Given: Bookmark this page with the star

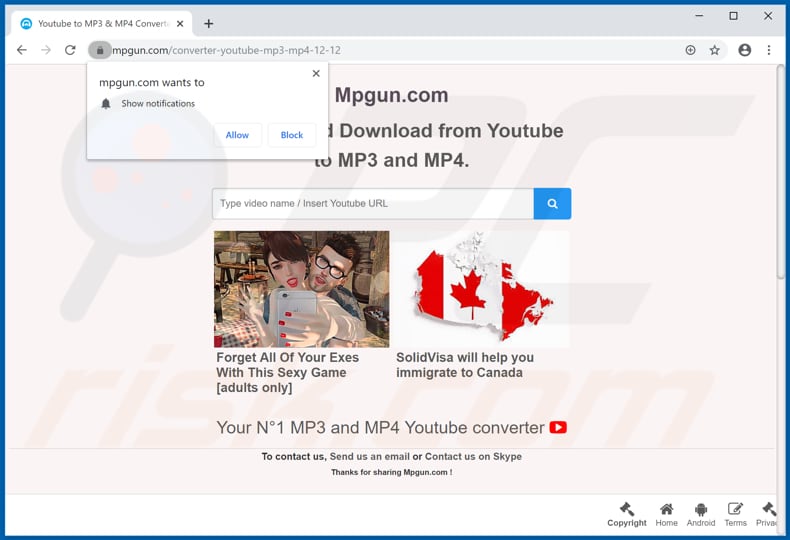Looking at the screenshot, I should pyautogui.click(x=714, y=50).
